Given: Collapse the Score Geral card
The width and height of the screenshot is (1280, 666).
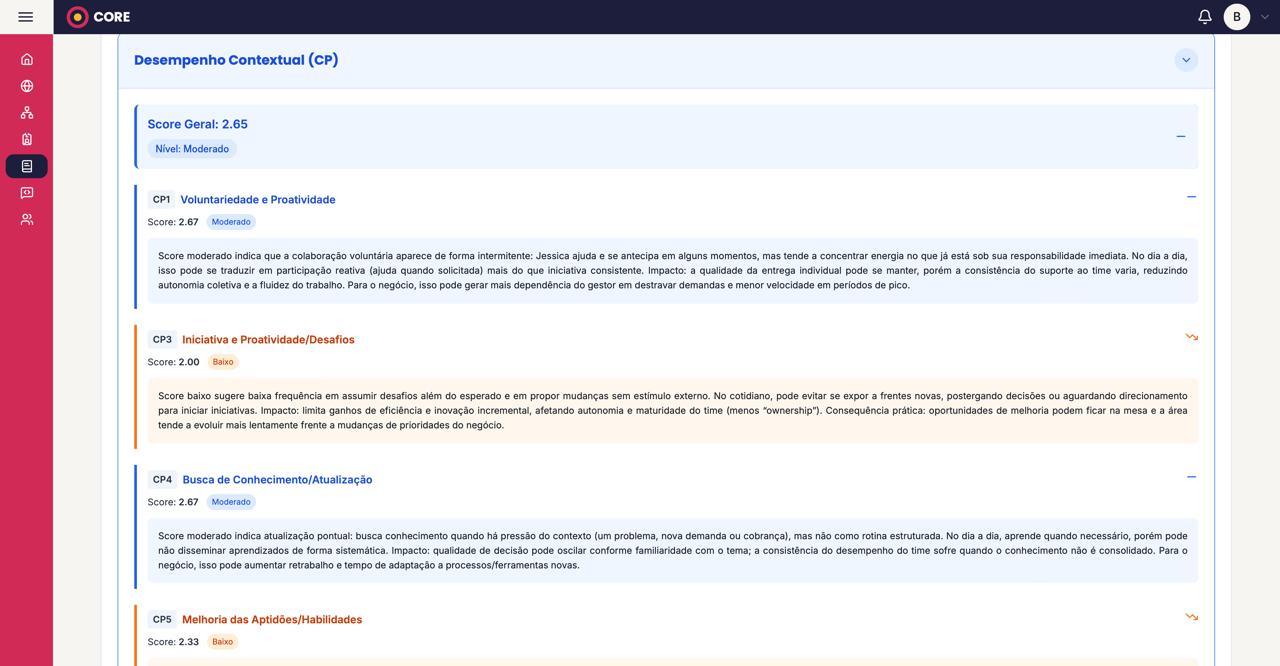Looking at the screenshot, I should (1181, 136).
